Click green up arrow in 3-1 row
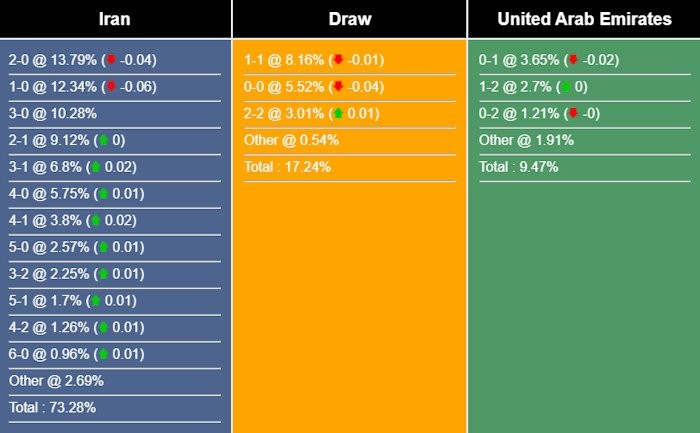This screenshot has width=700, height=433. 96,167
